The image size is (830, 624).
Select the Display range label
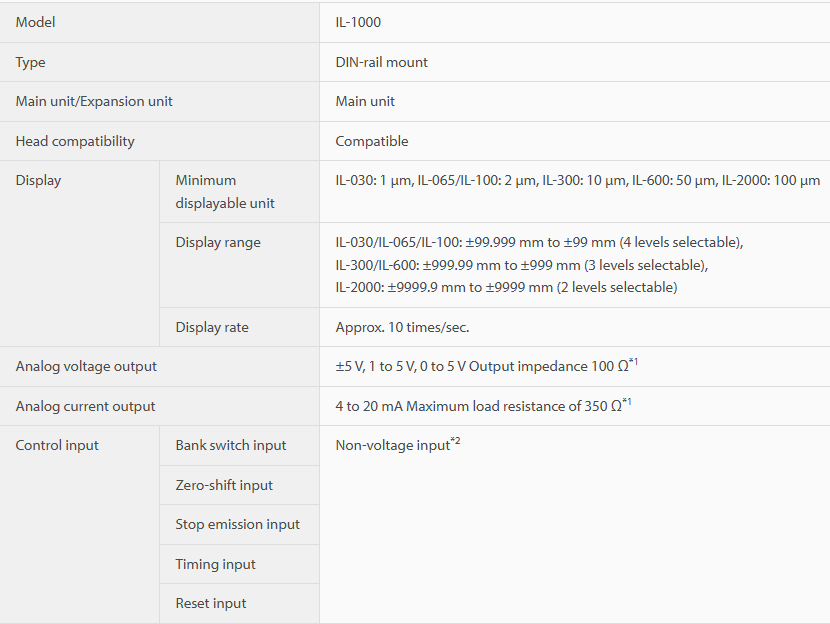[218, 242]
